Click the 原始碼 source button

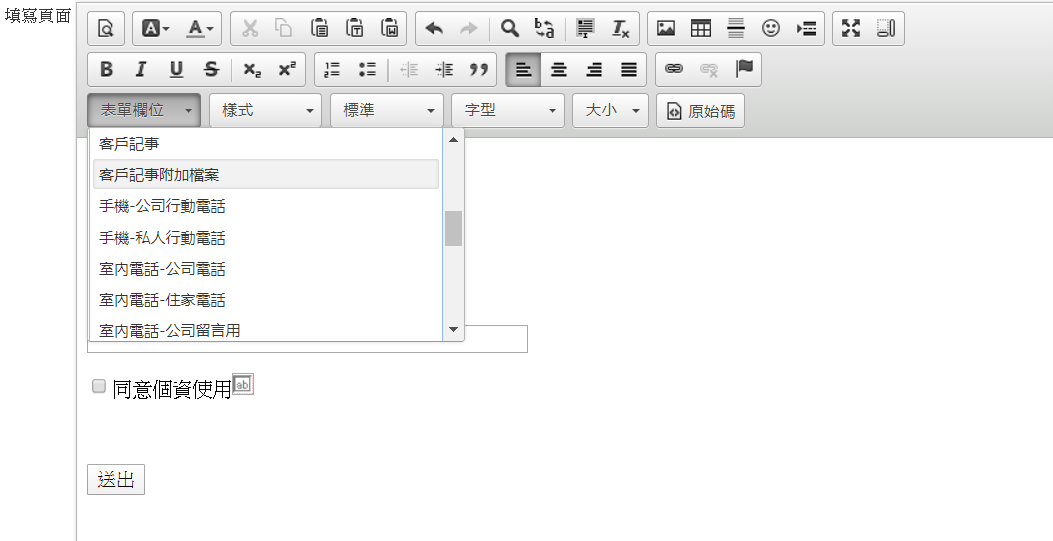700,110
